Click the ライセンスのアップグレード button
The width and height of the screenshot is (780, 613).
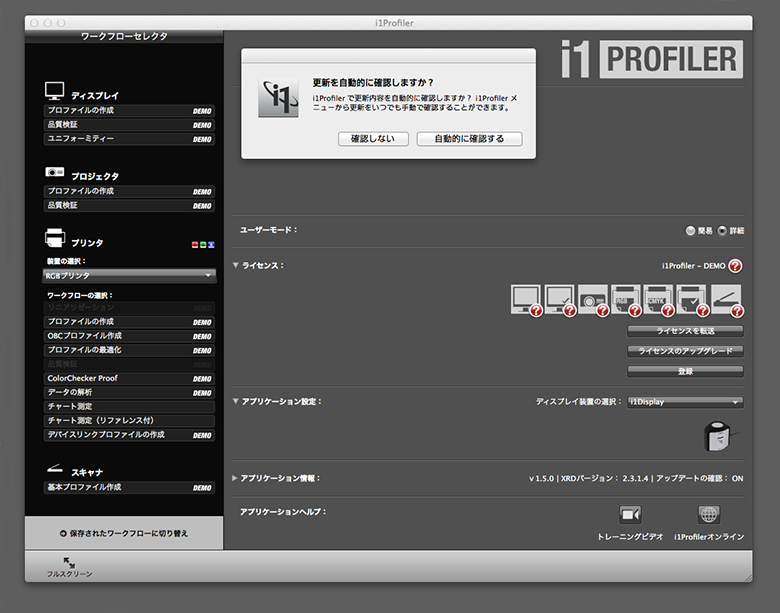coord(685,351)
